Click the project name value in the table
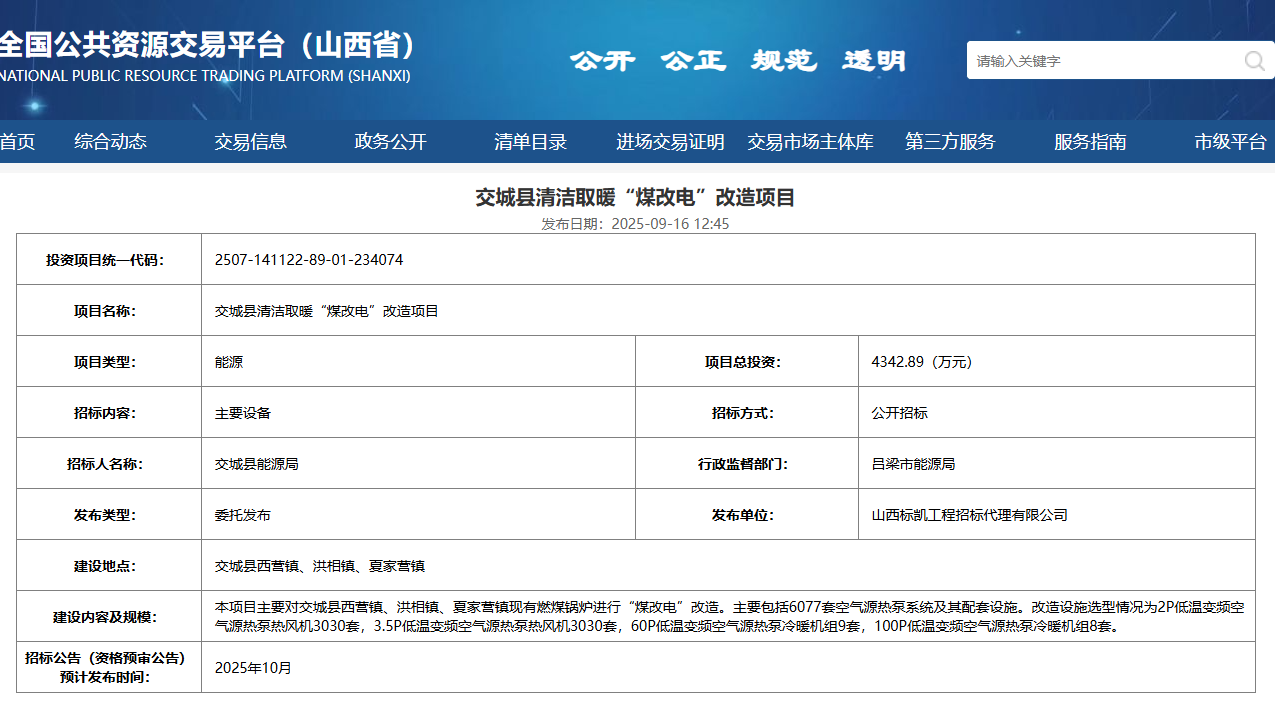 point(327,311)
